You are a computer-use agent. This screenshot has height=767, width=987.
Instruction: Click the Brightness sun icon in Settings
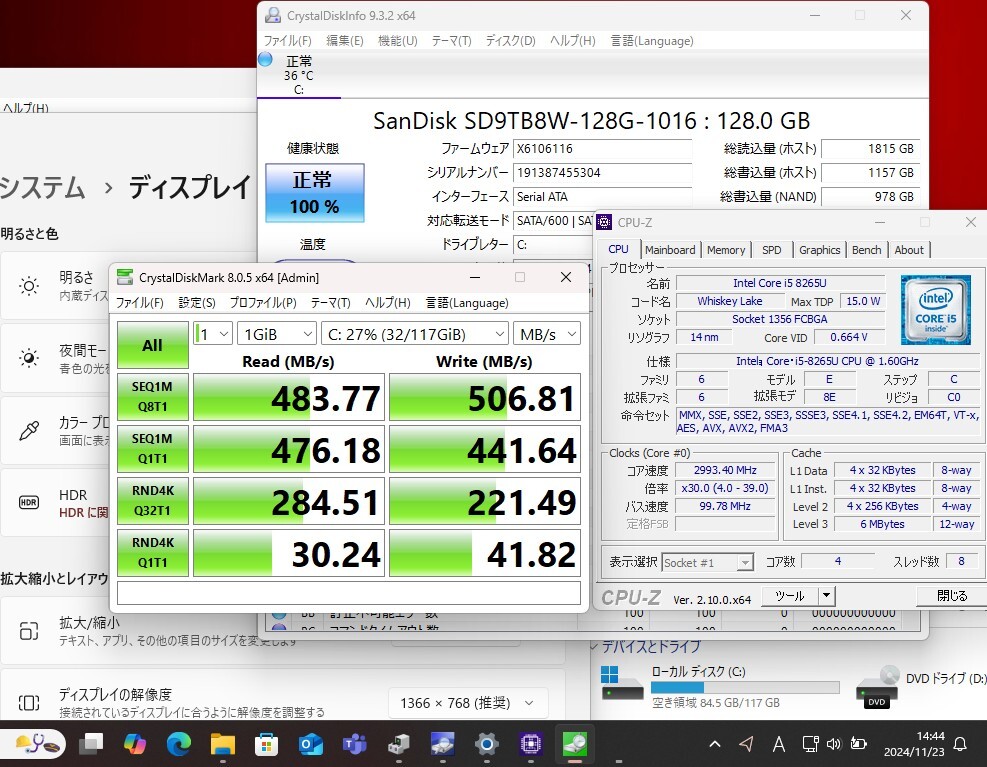(x=29, y=286)
